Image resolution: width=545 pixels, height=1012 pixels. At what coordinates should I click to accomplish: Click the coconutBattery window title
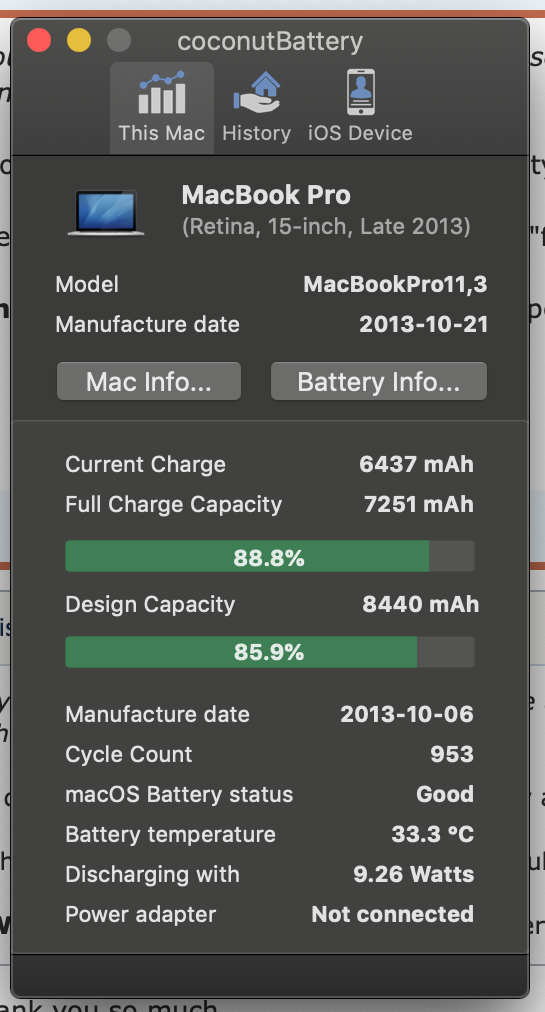coord(270,42)
